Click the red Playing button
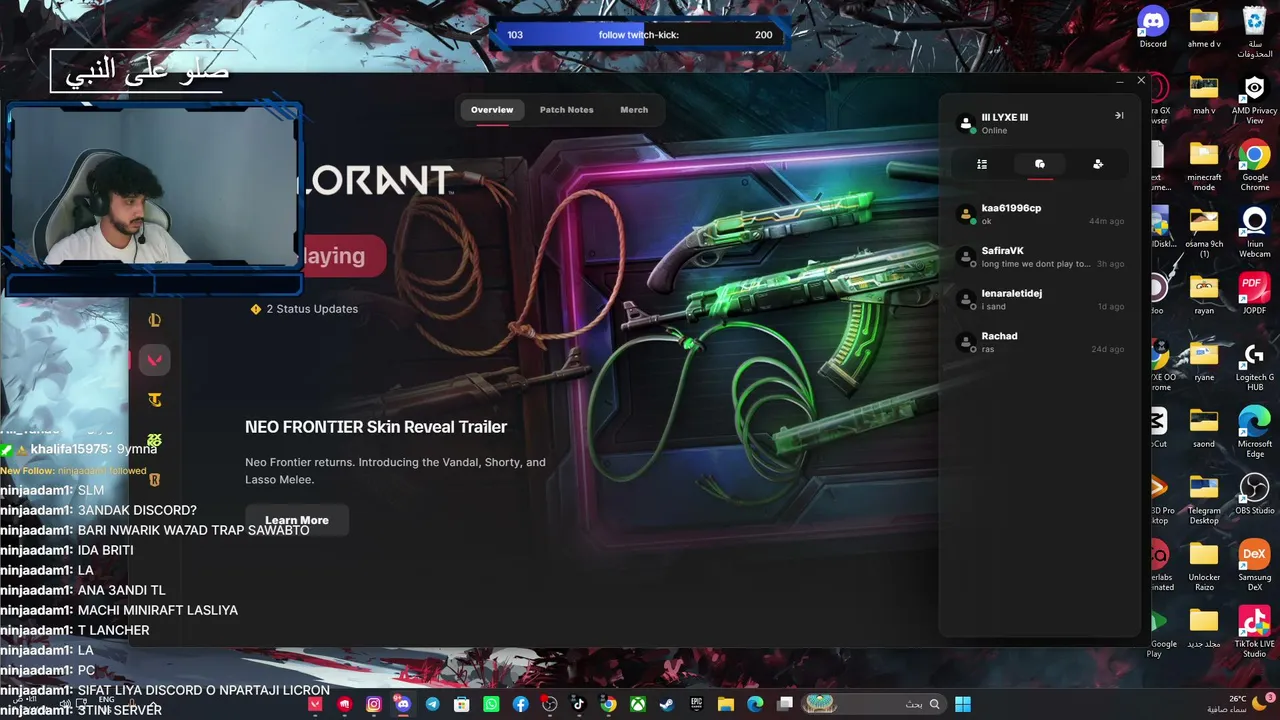Viewport: 1280px width, 720px height. pyautogui.click(x=343, y=256)
